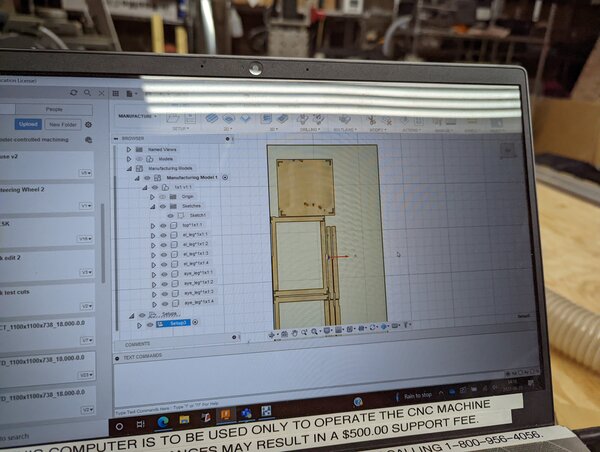600x452 pixels.
Task: Hide the top*1x1:1 body
Action: pyautogui.click(x=163, y=226)
